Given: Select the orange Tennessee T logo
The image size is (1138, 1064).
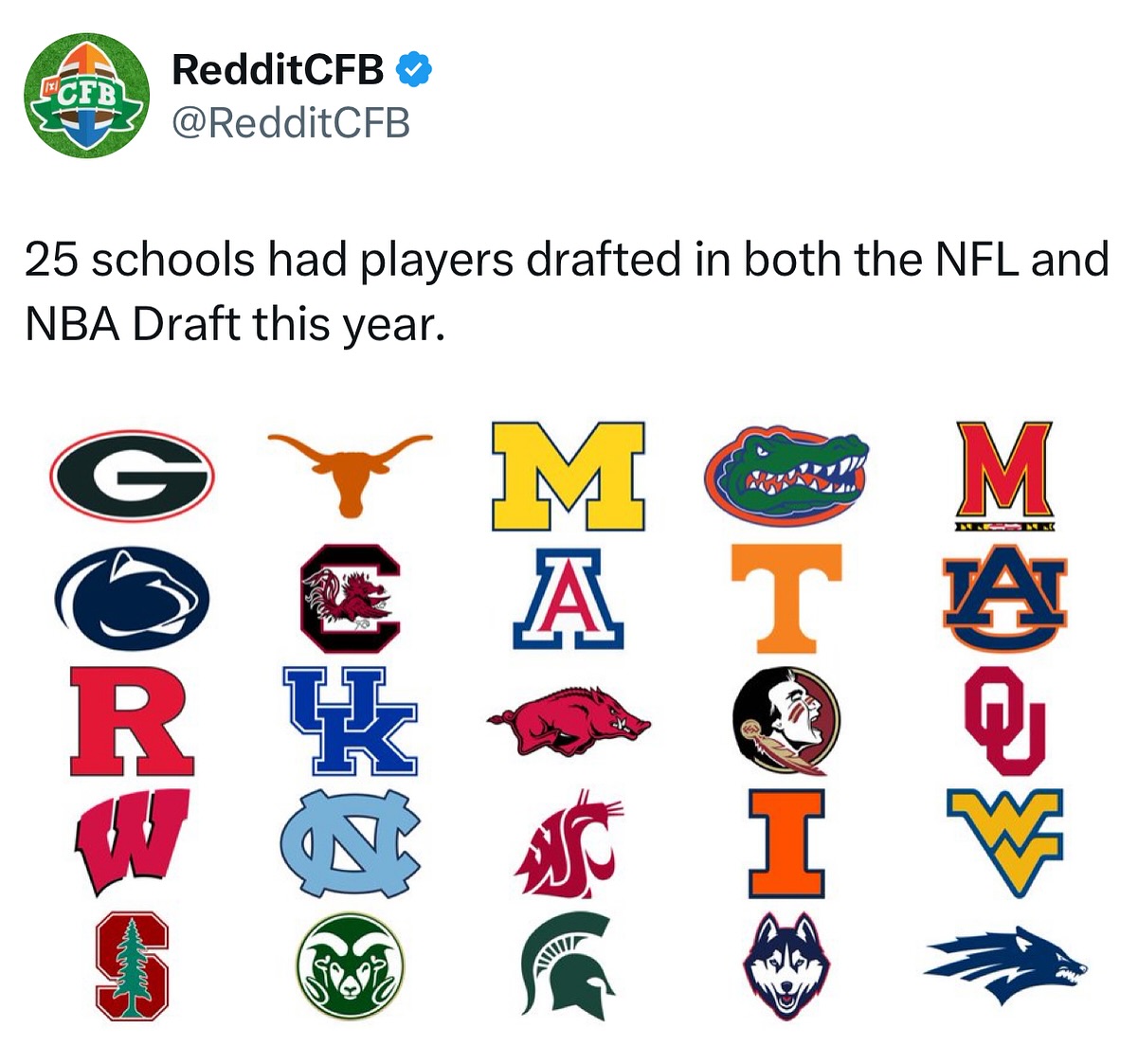Looking at the screenshot, I should (x=786, y=599).
